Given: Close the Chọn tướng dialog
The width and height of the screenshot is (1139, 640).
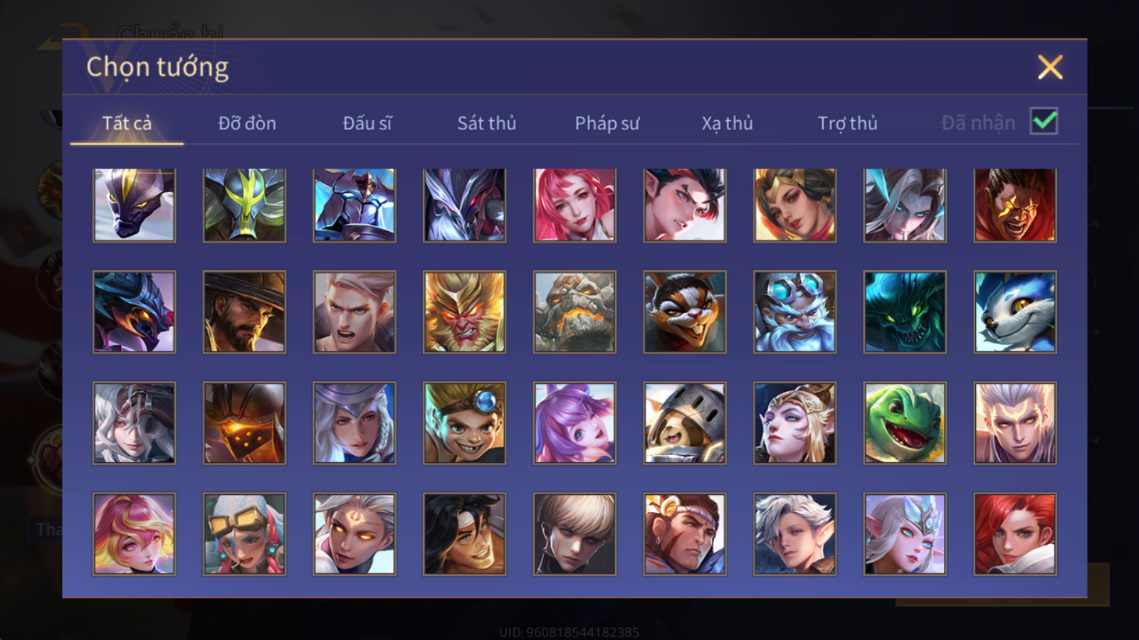Looking at the screenshot, I should (x=1050, y=67).
